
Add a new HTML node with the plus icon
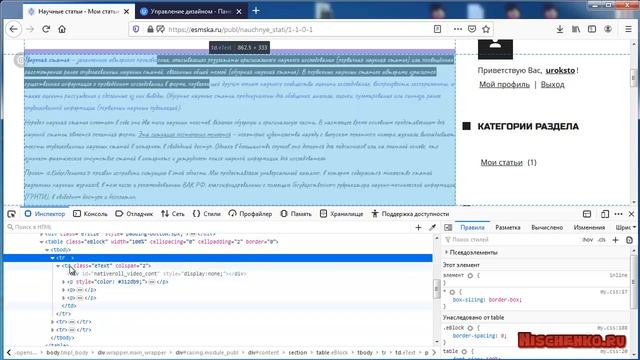coord(418,227)
